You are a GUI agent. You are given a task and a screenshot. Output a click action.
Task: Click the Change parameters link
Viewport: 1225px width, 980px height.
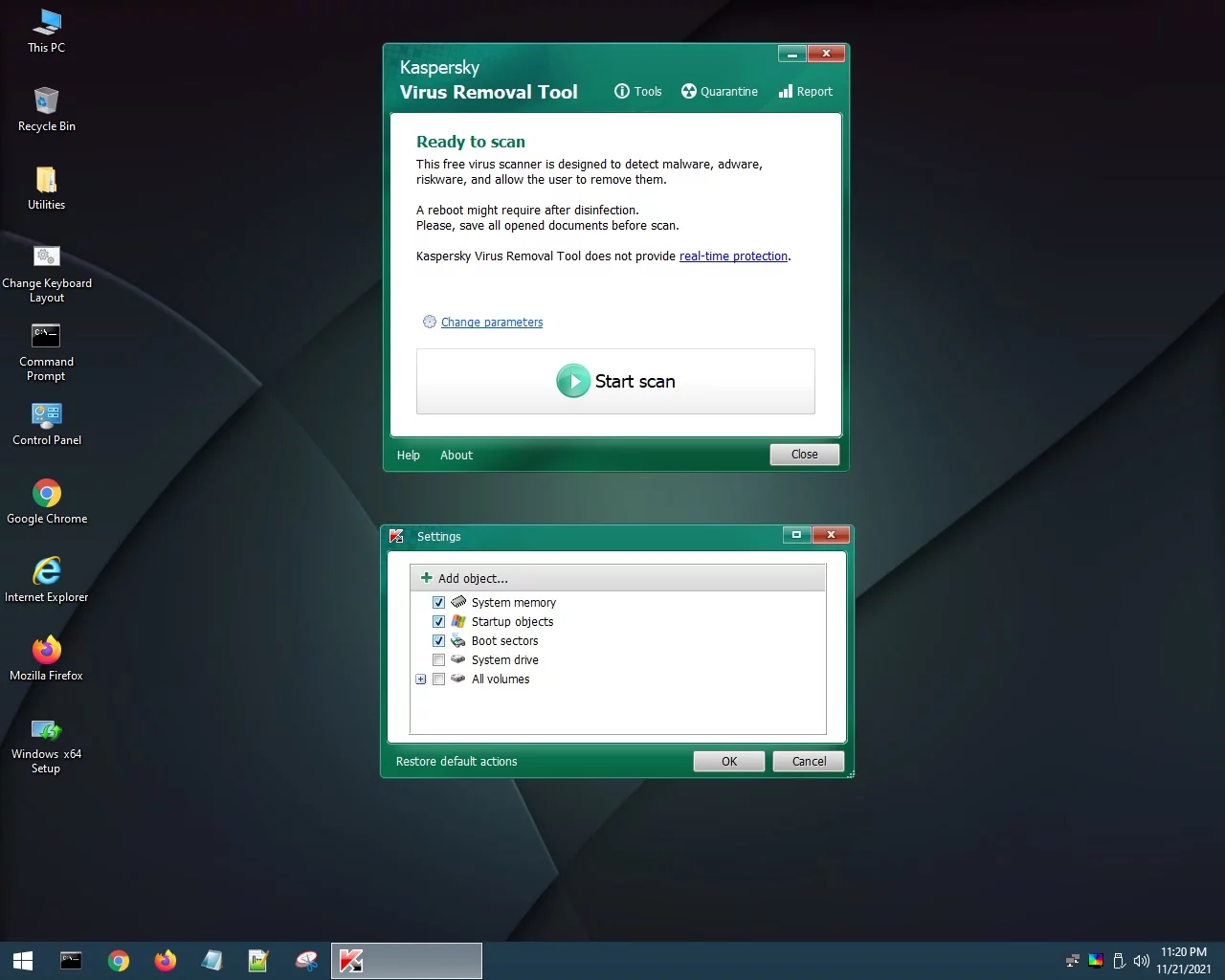[x=492, y=323]
